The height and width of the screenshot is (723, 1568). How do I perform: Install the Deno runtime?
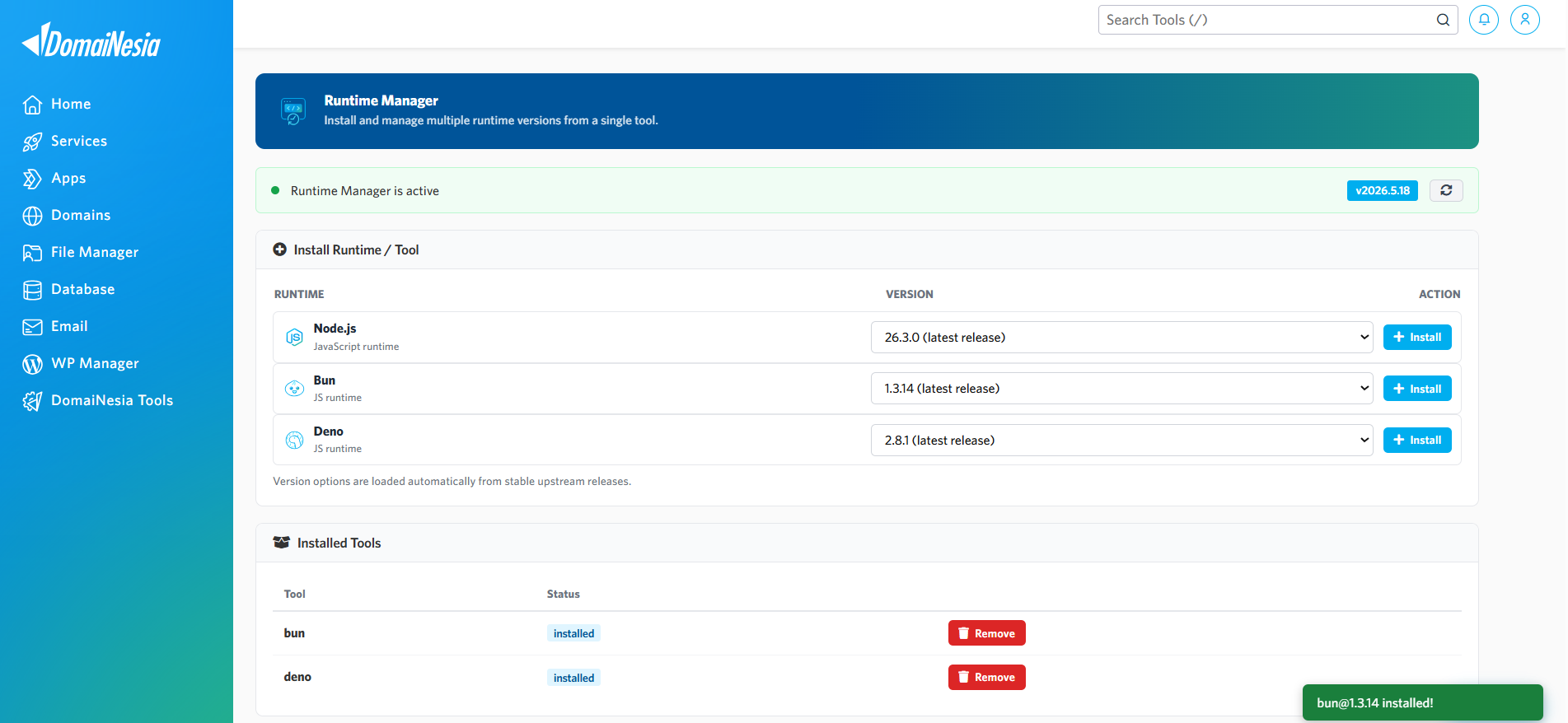pyautogui.click(x=1417, y=440)
